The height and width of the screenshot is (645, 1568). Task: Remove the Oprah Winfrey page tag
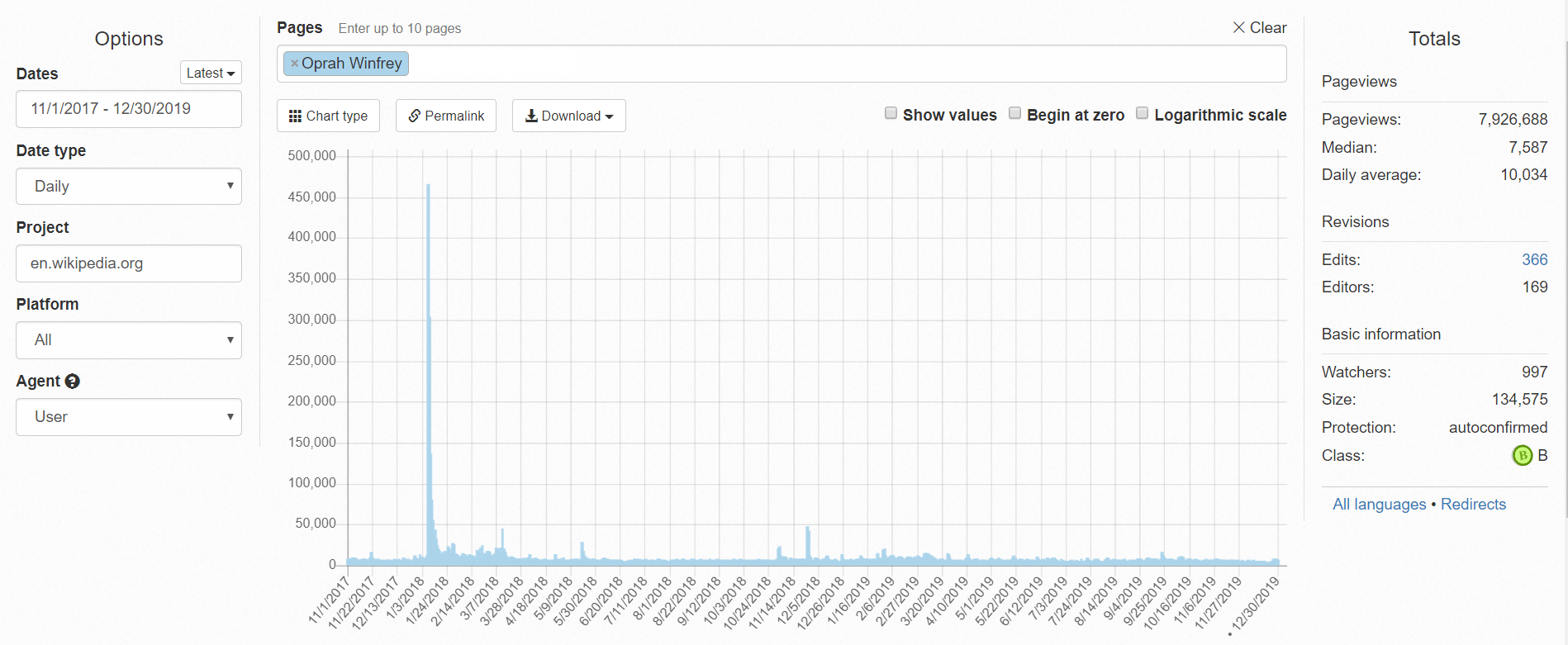[294, 64]
